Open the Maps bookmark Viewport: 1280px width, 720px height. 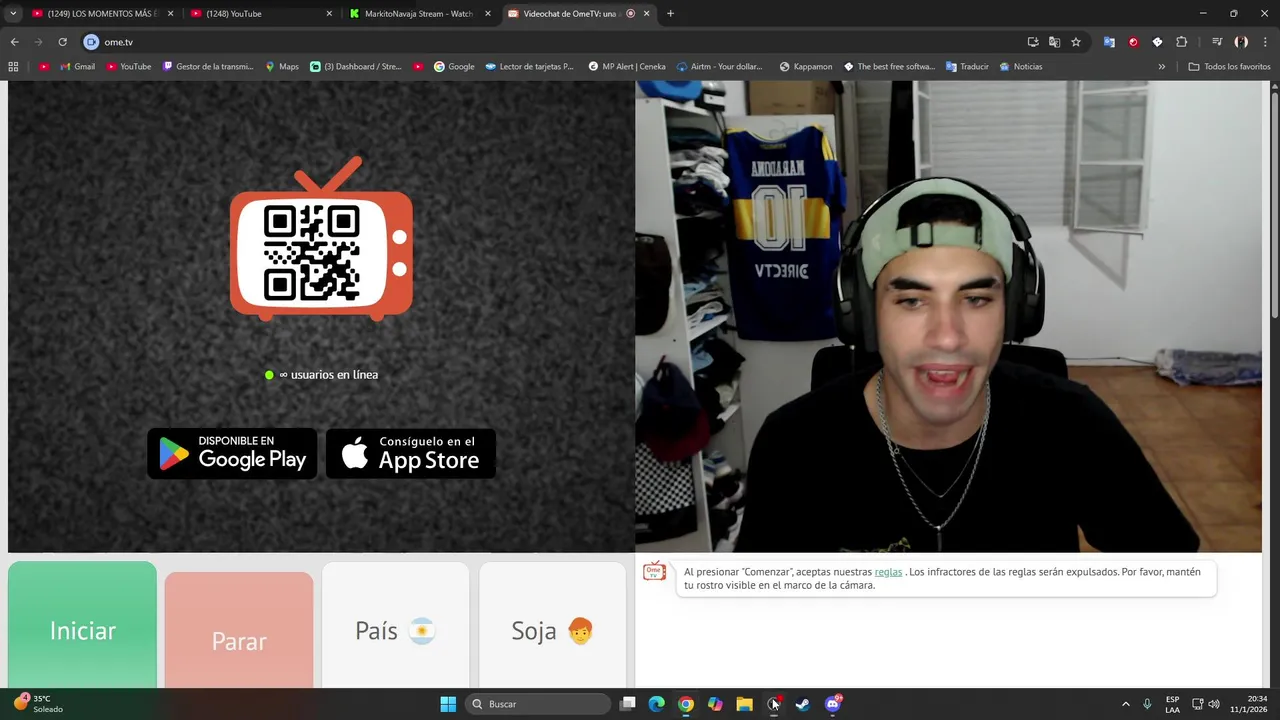click(282, 67)
